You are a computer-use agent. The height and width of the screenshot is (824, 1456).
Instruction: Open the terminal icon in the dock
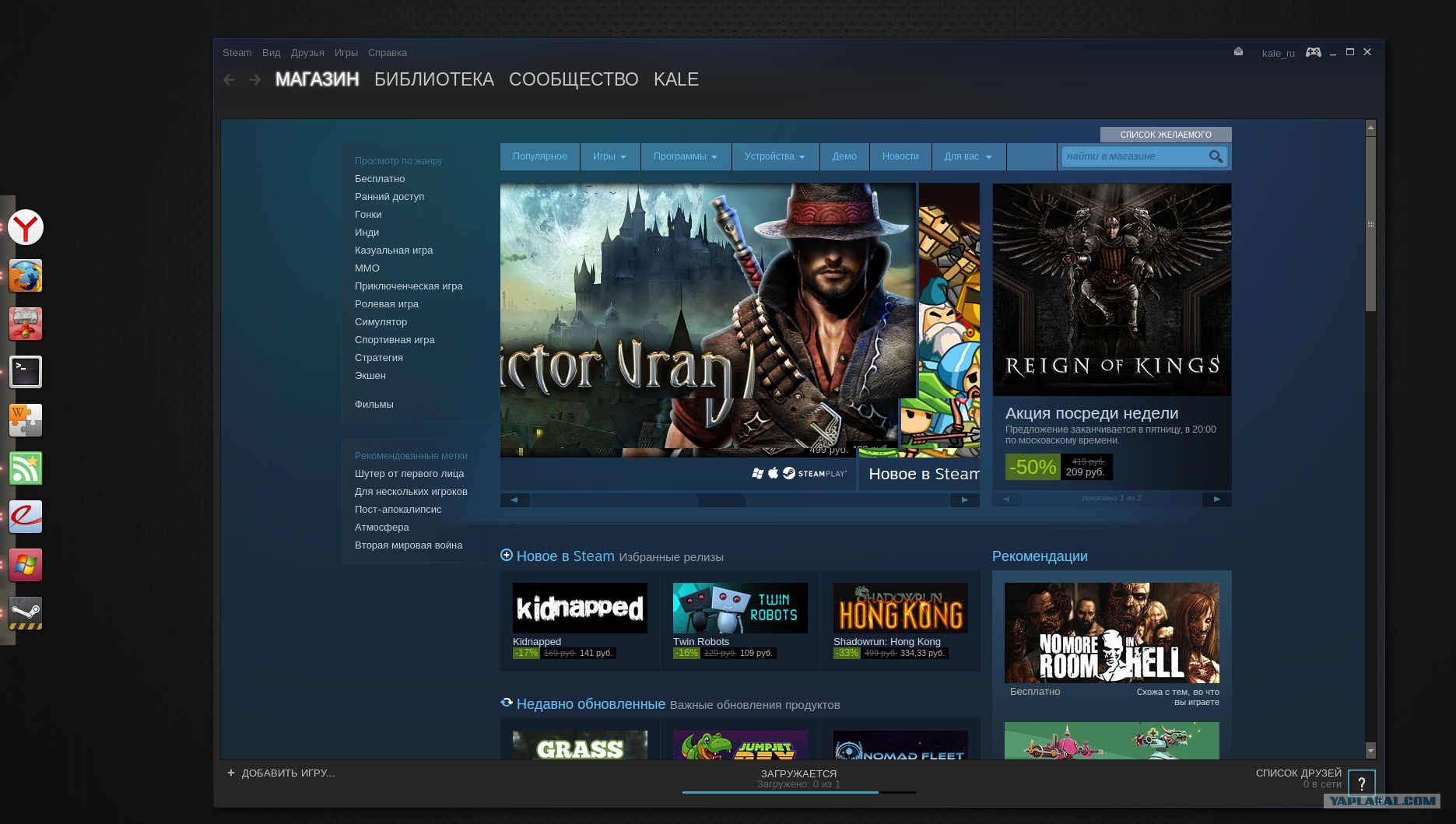[26, 372]
